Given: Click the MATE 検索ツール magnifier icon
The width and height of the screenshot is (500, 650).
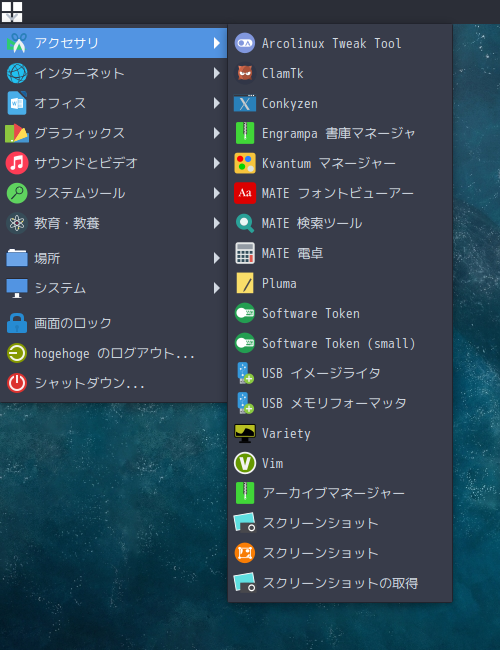Looking at the screenshot, I should (x=245, y=223).
